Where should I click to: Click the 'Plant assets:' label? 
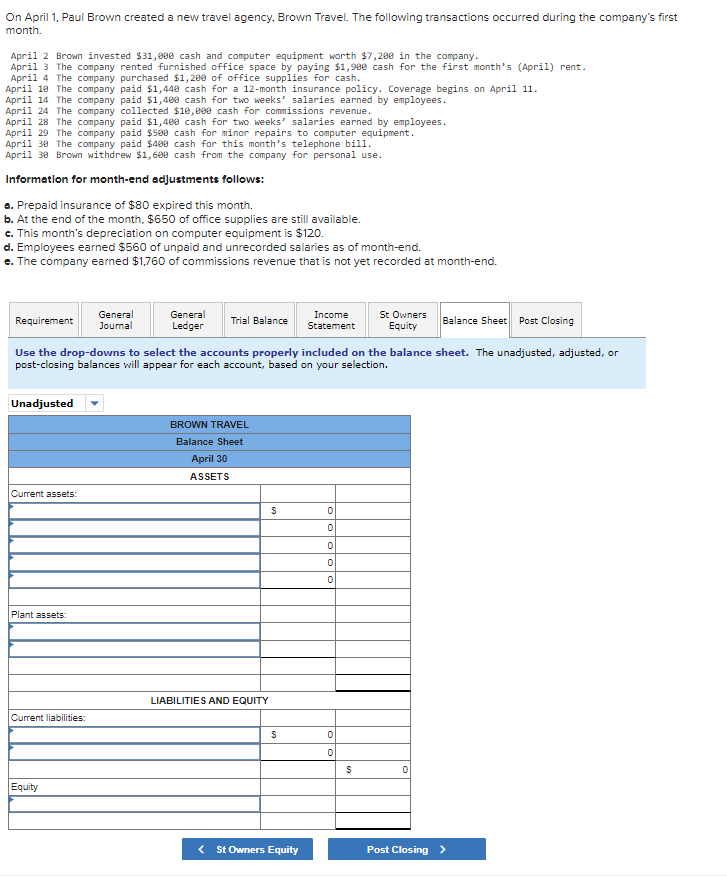coord(39,614)
